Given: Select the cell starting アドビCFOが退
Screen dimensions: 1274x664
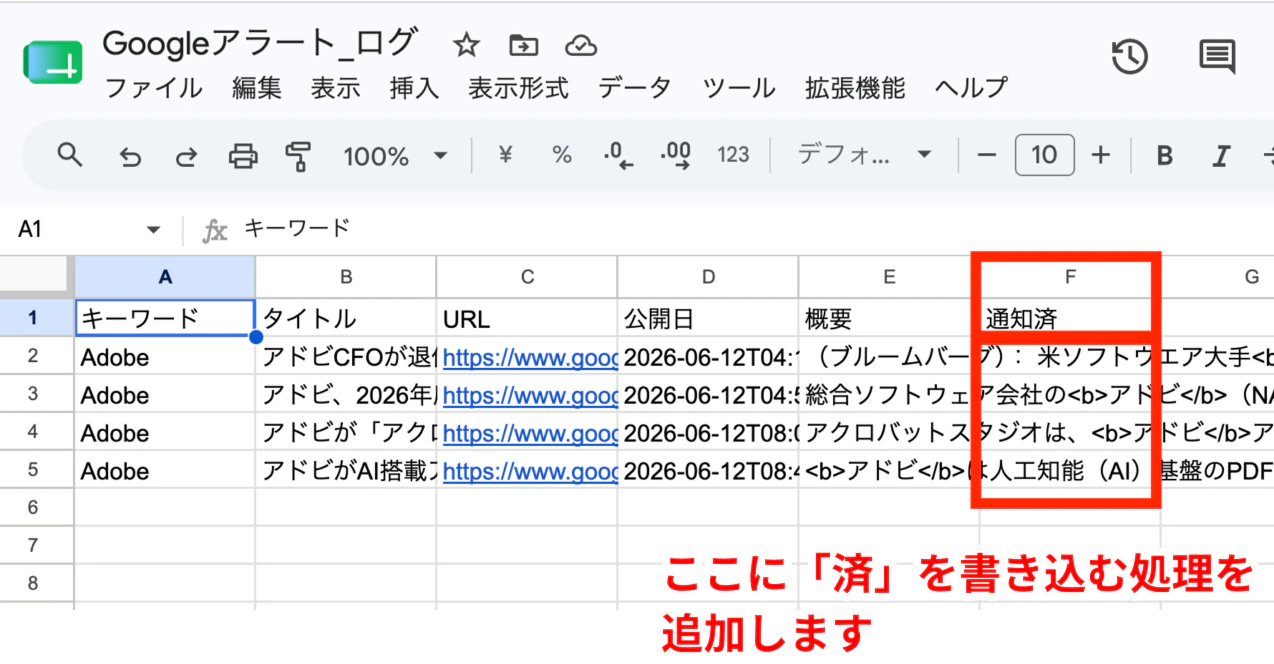Looking at the screenshot, I should [x=346, y=357].
